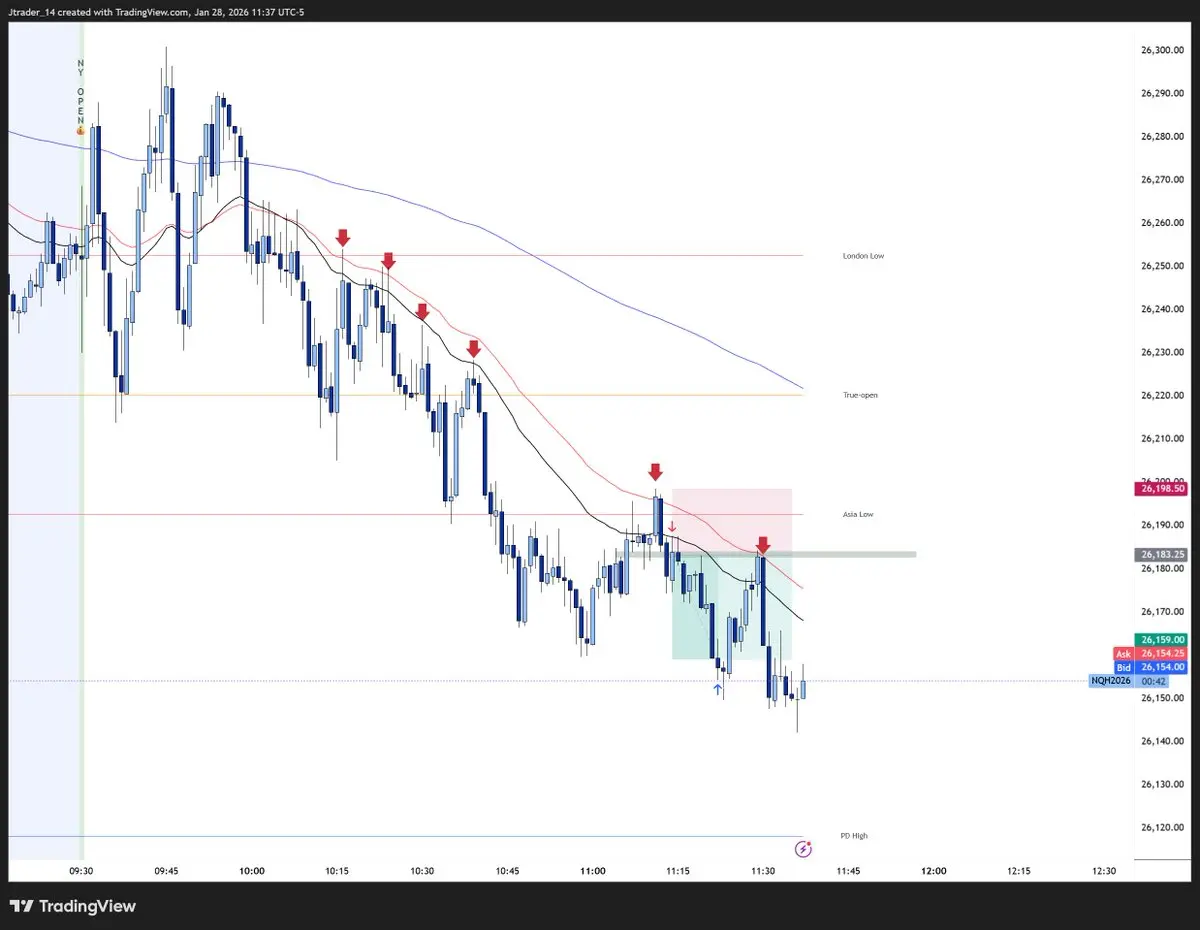Screen dimensions: 1200x930
Task: Click the 26,140.00 price axis label
Action: (x=1160, y=741)
